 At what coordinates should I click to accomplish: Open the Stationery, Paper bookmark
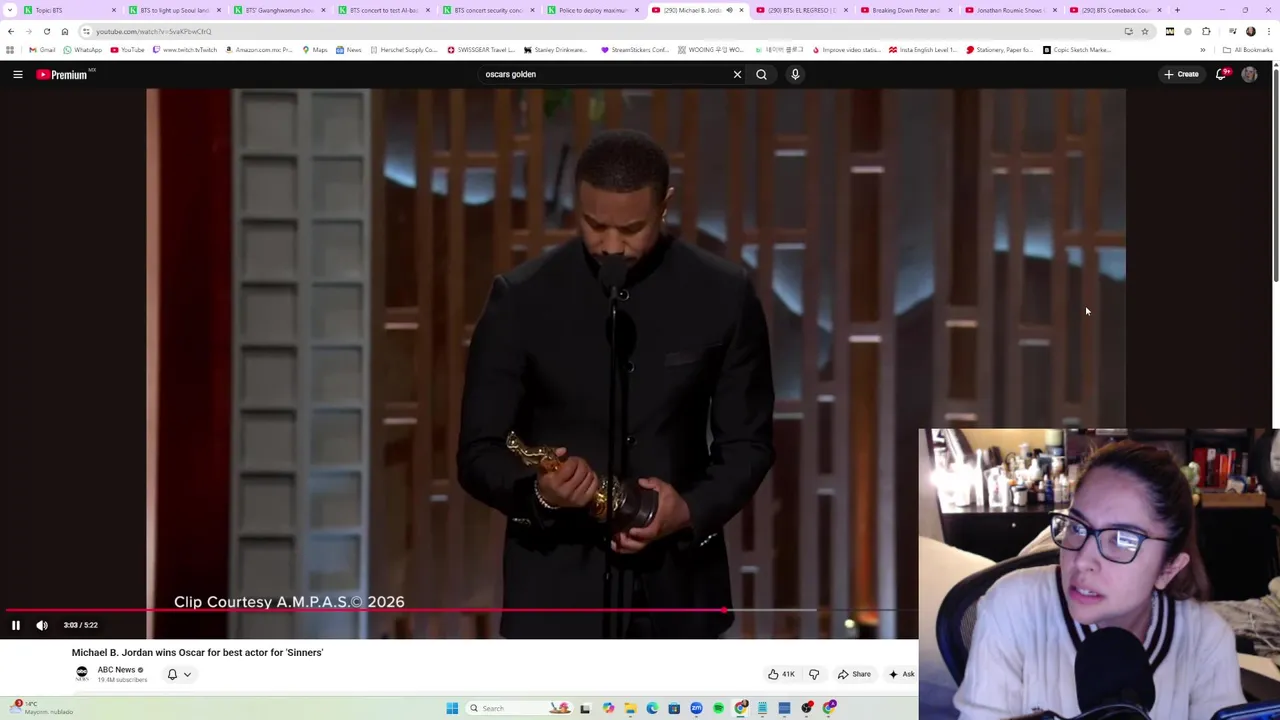pos(999,50)
